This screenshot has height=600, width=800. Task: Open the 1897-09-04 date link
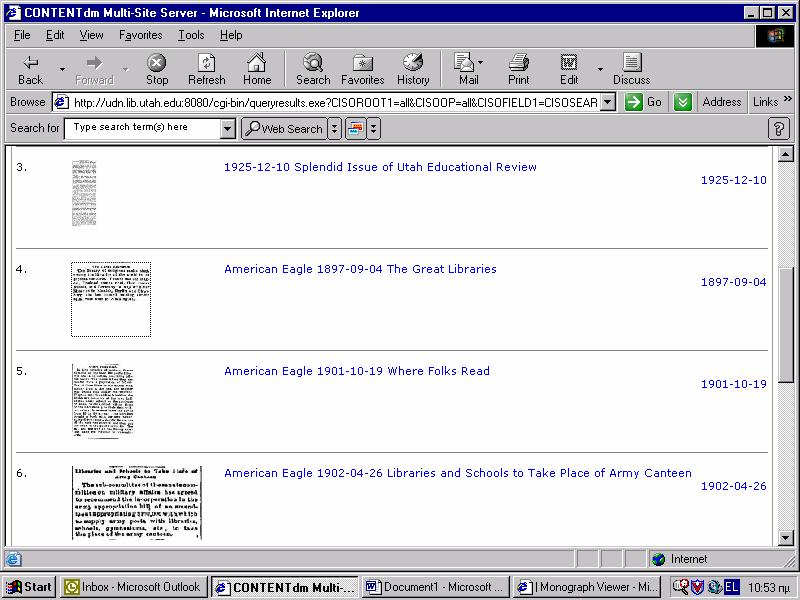[x=734, y=282]
